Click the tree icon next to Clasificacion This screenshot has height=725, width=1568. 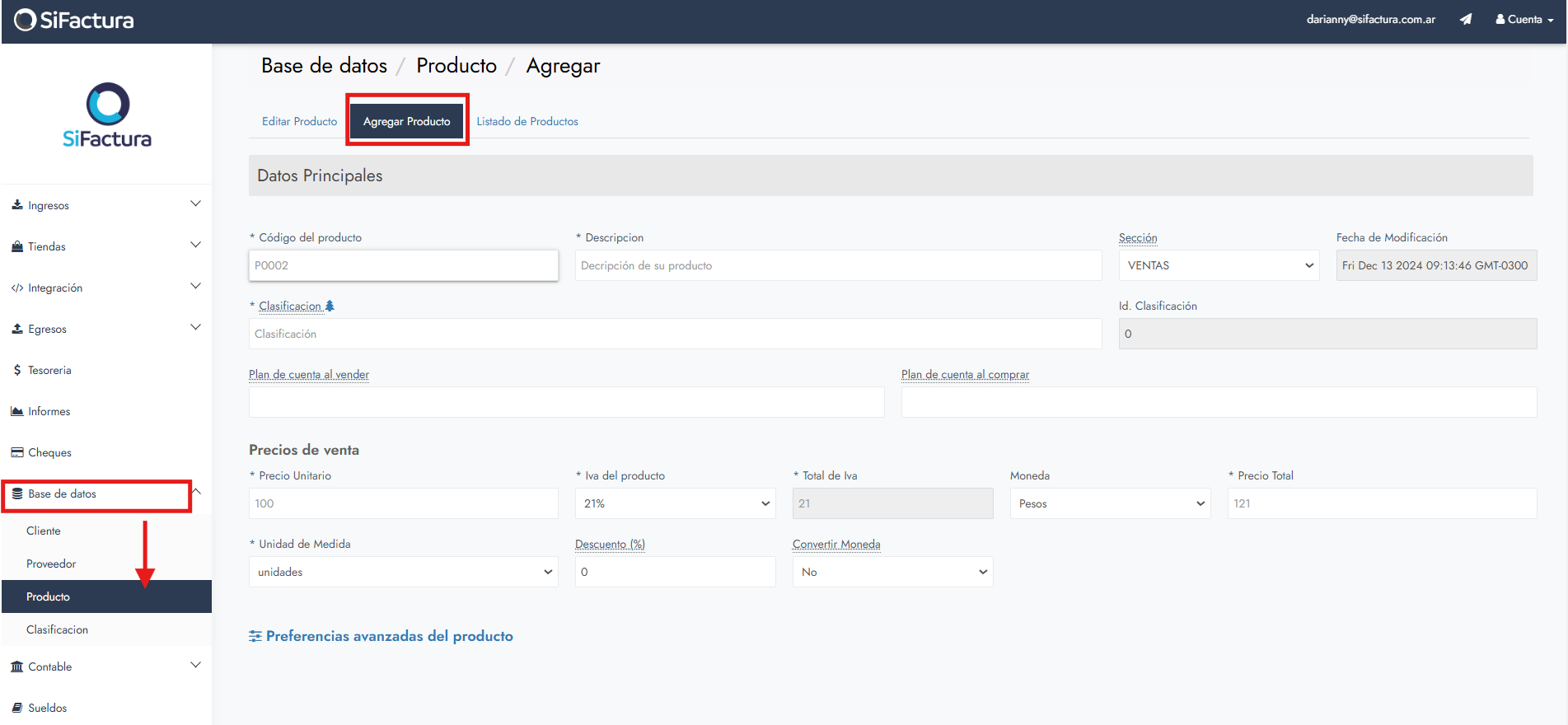(x=330, y=306)
